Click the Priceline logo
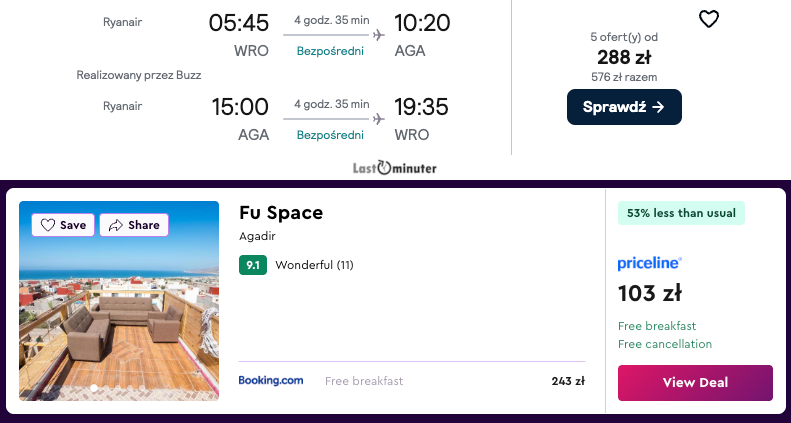Image resolution: width=791 pixels, height=423 pixels. [649, 263]
